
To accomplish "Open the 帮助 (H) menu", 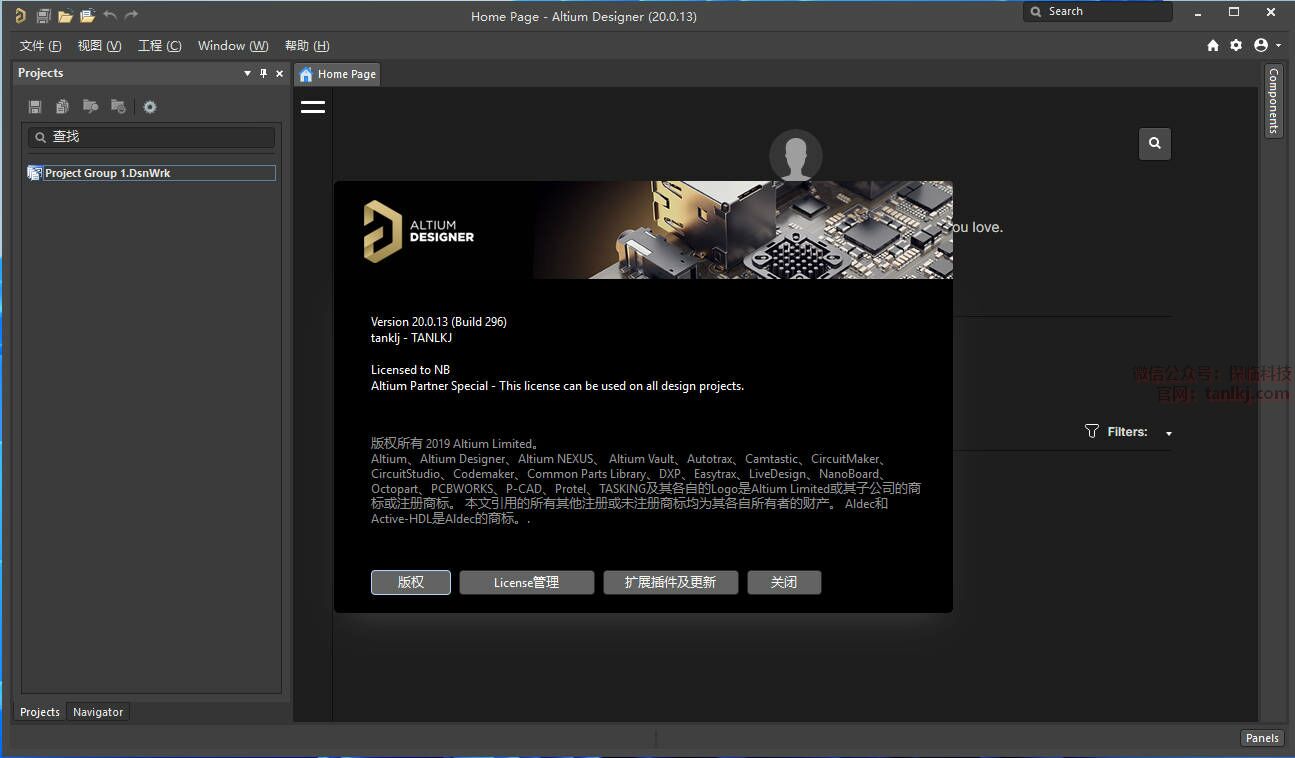I will coord(307,46).
